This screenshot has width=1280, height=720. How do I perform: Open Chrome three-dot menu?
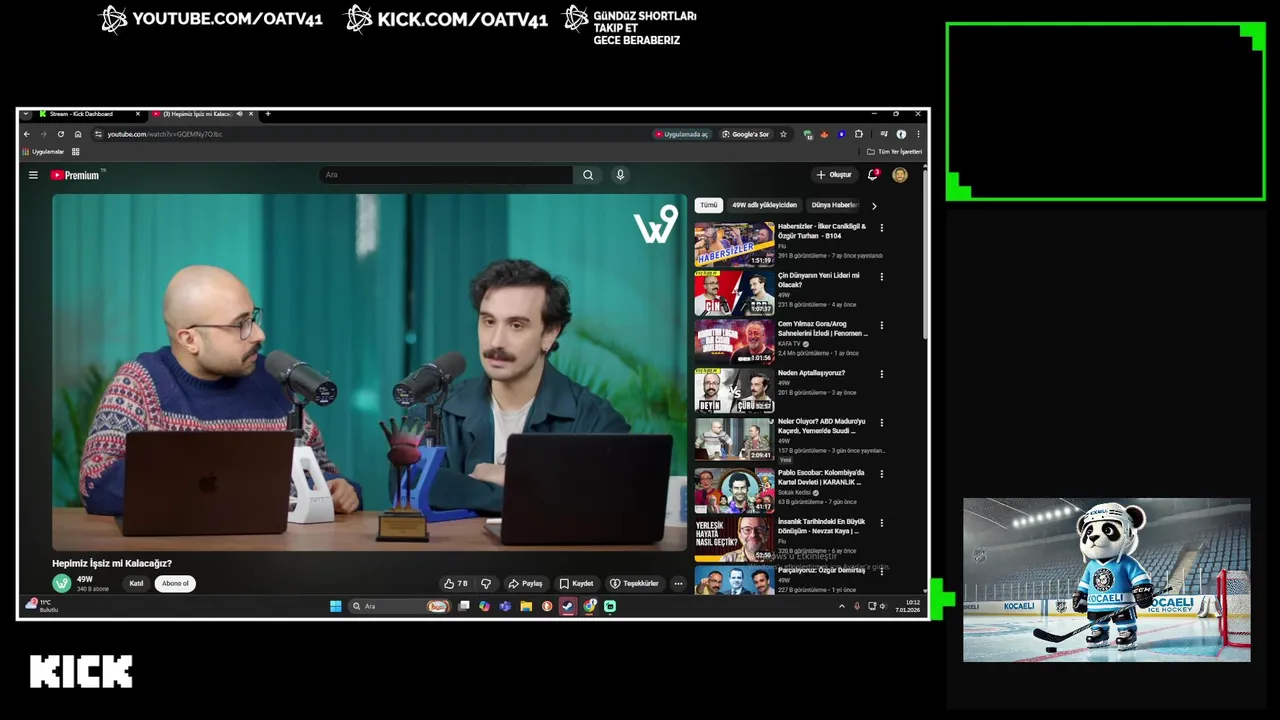click(x=918, y=134)
